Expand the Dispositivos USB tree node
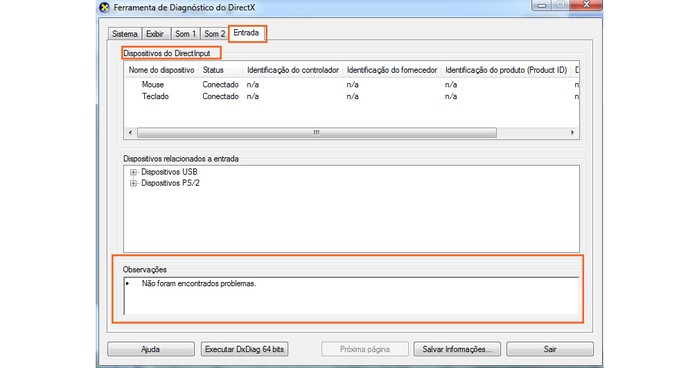Screen dimensions: 695x368 pos(133,172)
